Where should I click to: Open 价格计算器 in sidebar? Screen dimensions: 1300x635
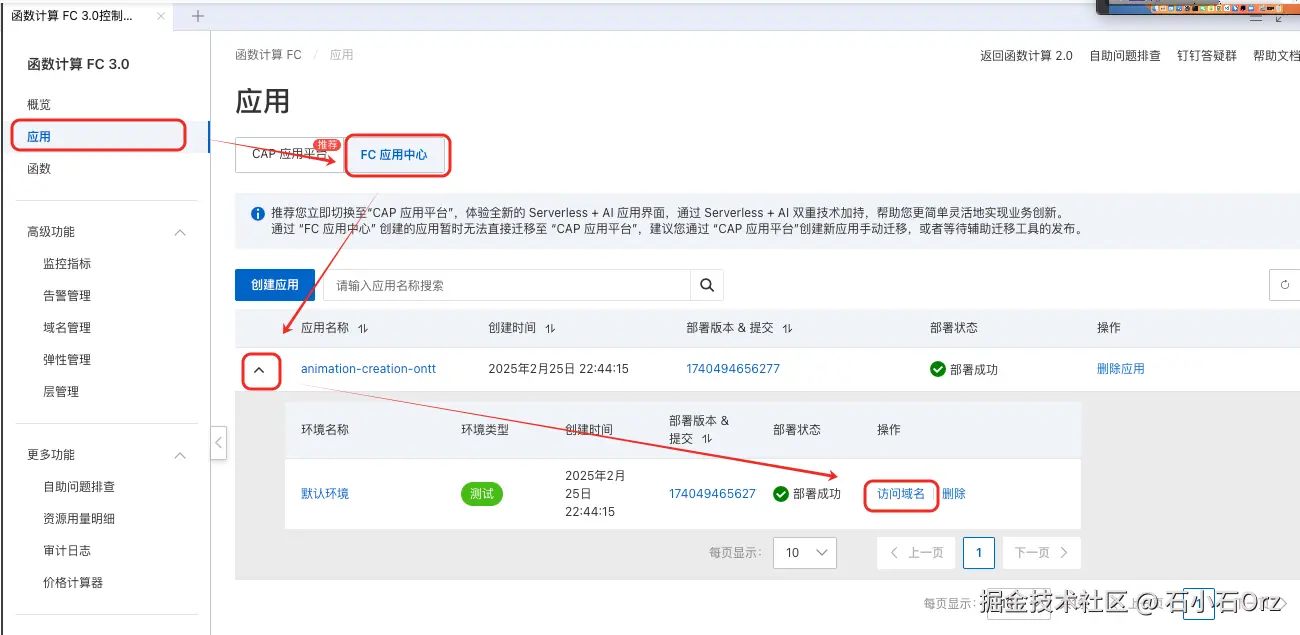[73, 583]
